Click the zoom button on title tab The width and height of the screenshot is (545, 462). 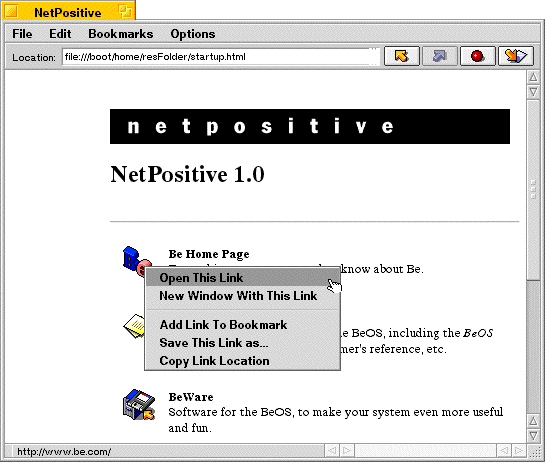[125, 11]
